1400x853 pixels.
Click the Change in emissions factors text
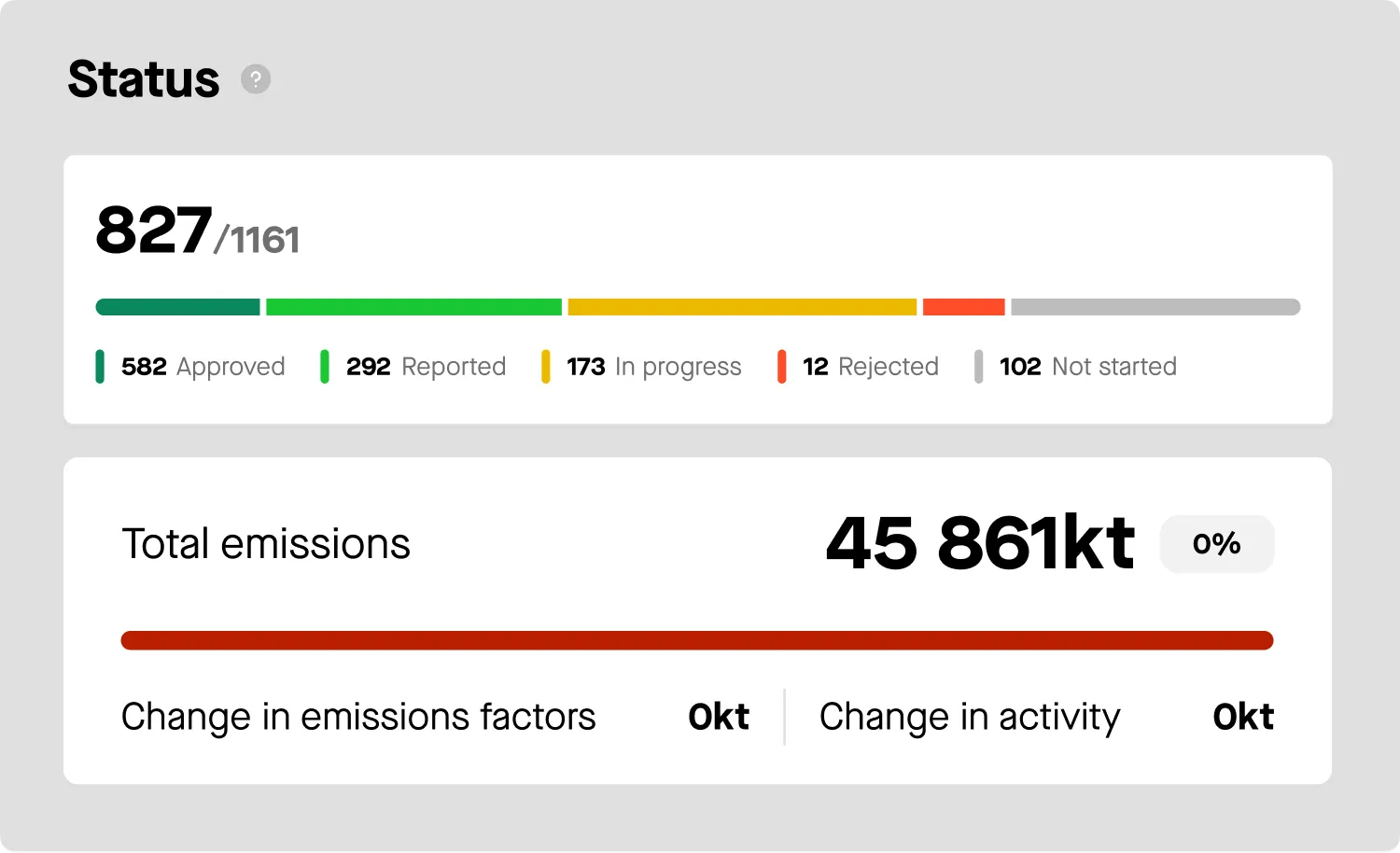click(358, 717)
